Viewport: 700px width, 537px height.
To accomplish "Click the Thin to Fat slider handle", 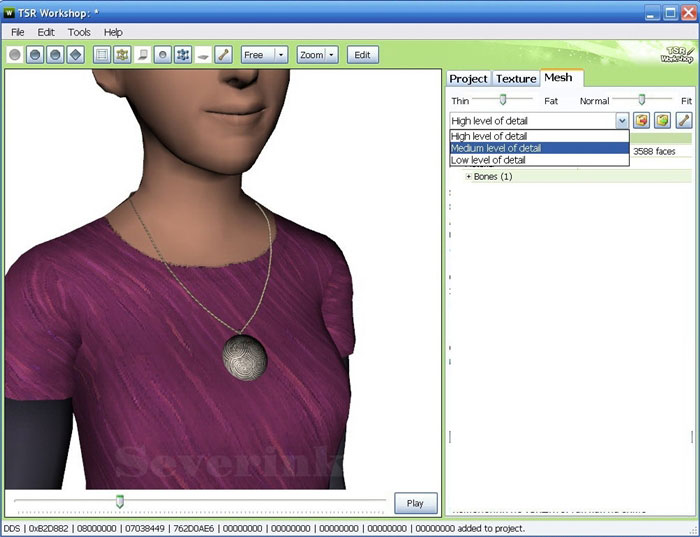I will [503, 99].
